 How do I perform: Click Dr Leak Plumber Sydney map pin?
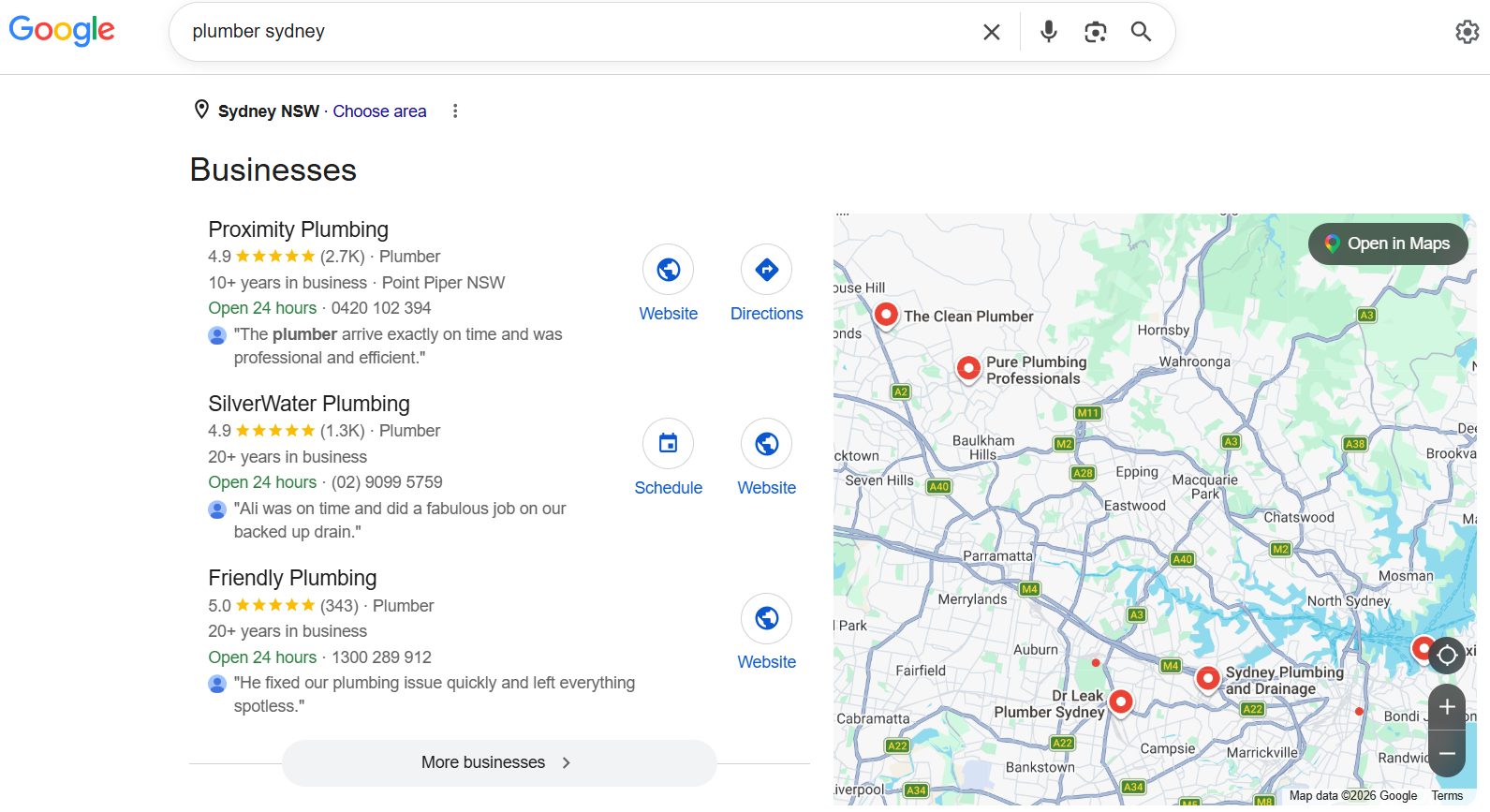1120,701
